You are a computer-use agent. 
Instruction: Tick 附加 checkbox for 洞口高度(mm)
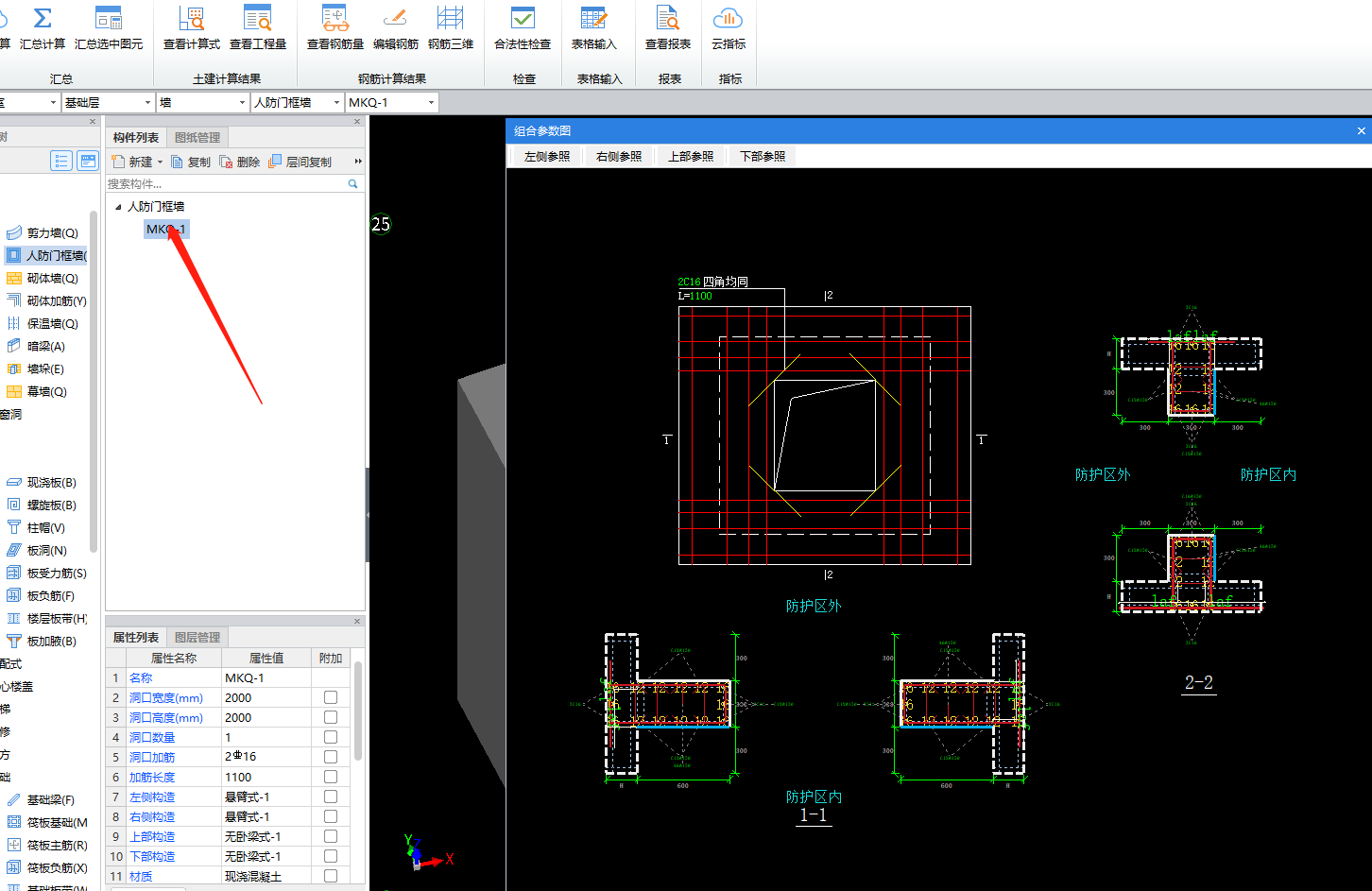331,717
